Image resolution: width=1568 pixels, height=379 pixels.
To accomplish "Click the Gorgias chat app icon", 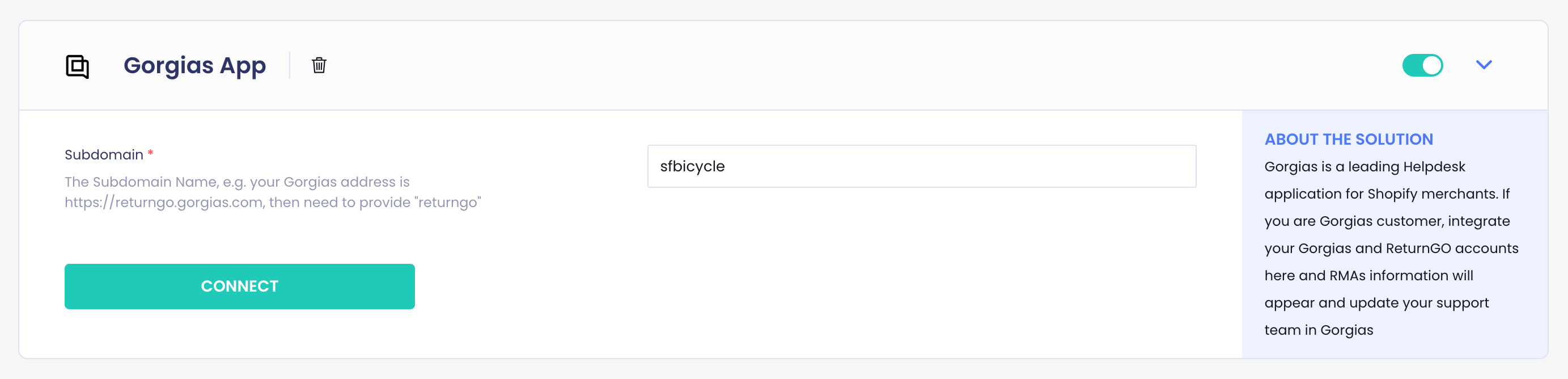I will point(77,66).
